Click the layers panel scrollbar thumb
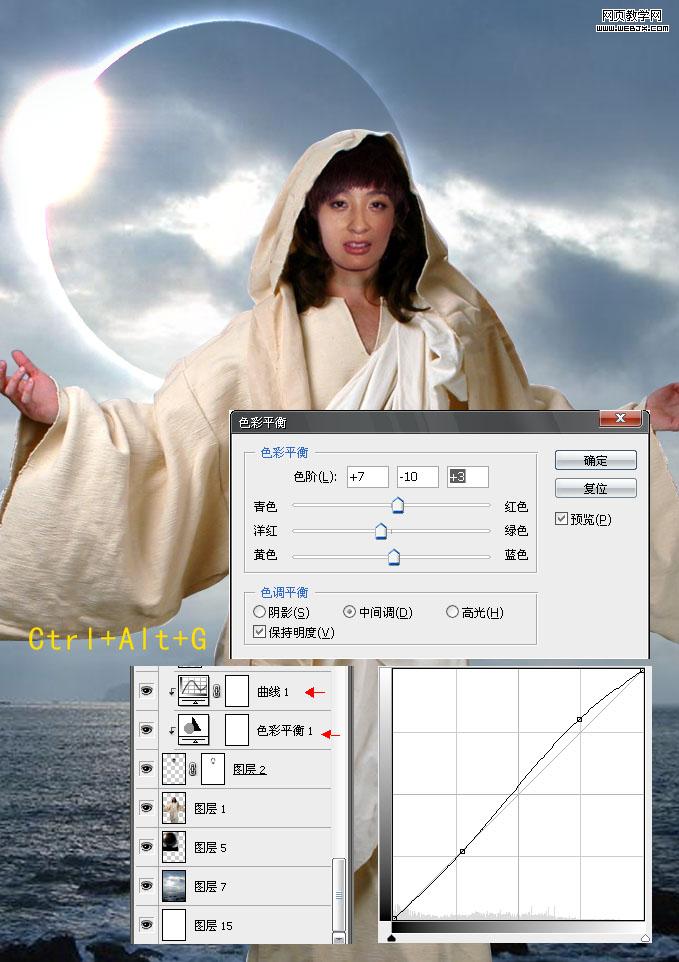679x962 pixels. tap(339, 895)
